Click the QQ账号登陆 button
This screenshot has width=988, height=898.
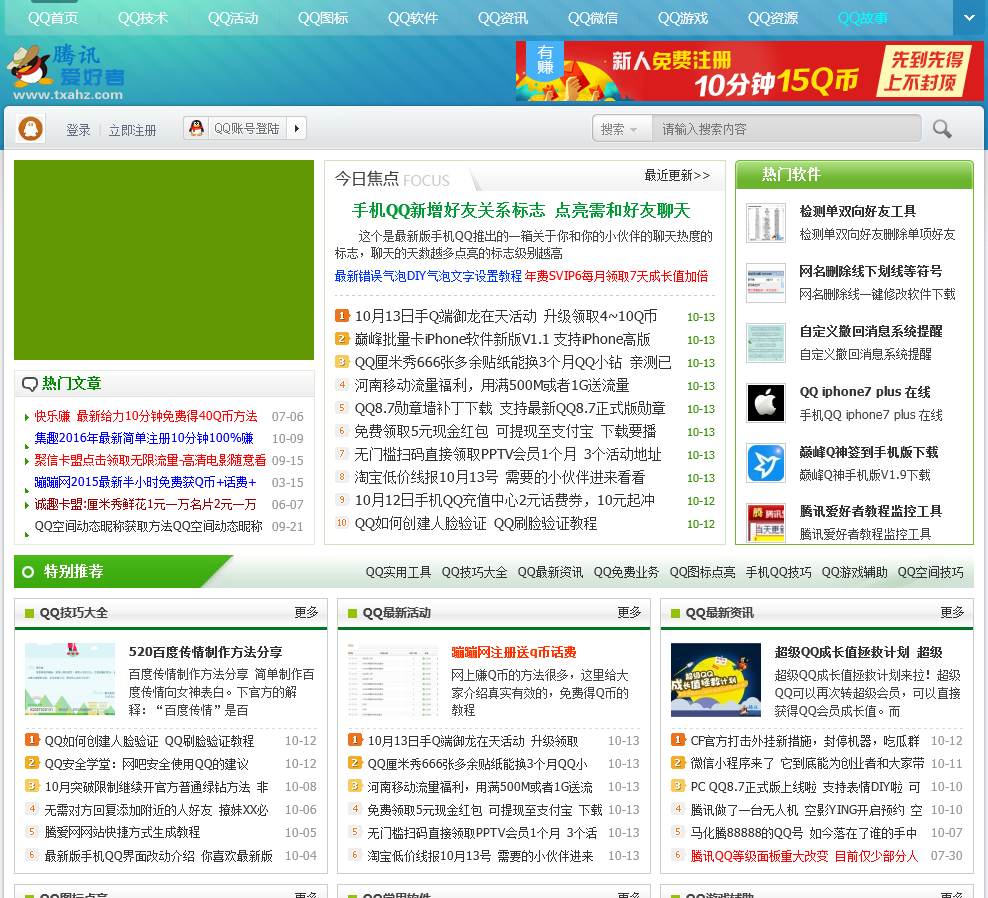pyautogui.click(x=246, y=129)
